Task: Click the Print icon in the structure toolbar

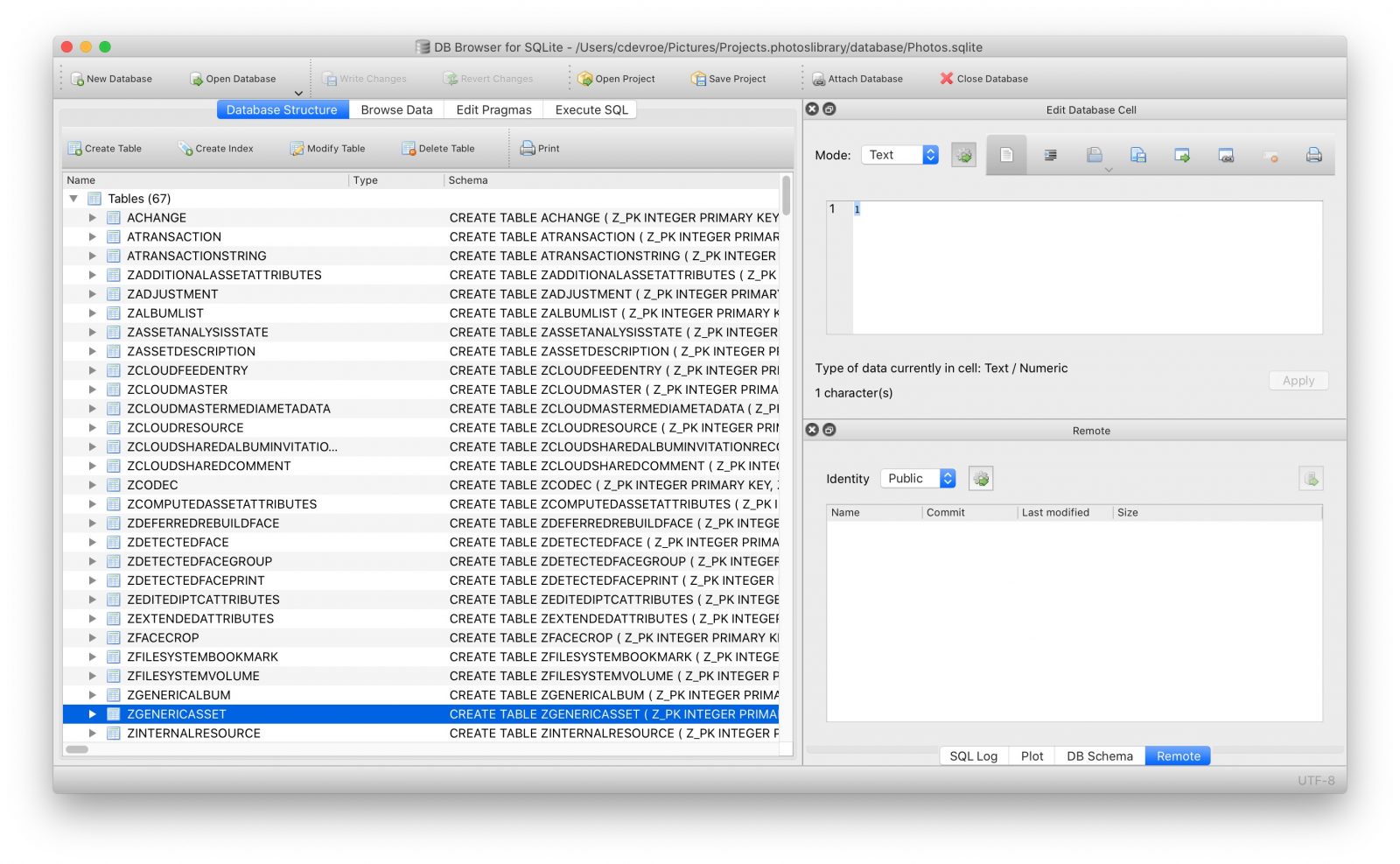Action: pyautogui.click(x=528, y=149)
